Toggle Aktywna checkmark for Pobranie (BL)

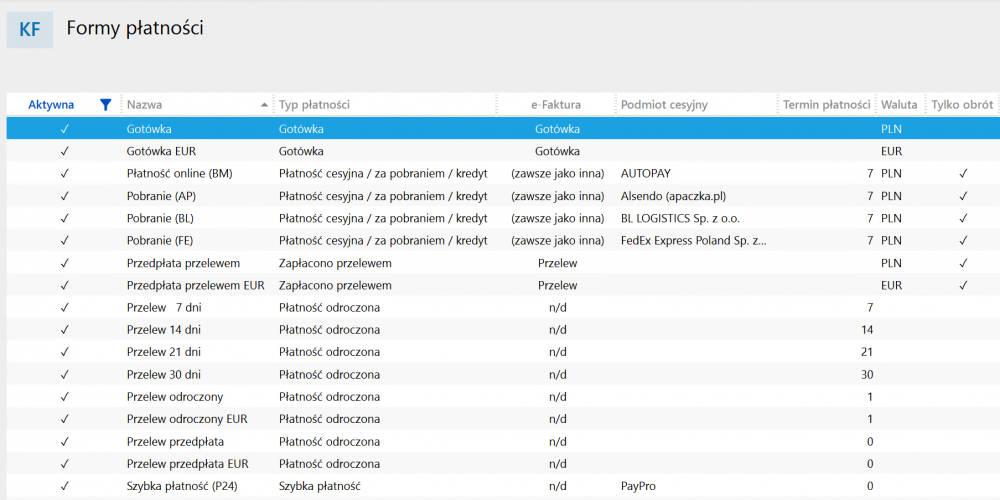tap(64, 218)
